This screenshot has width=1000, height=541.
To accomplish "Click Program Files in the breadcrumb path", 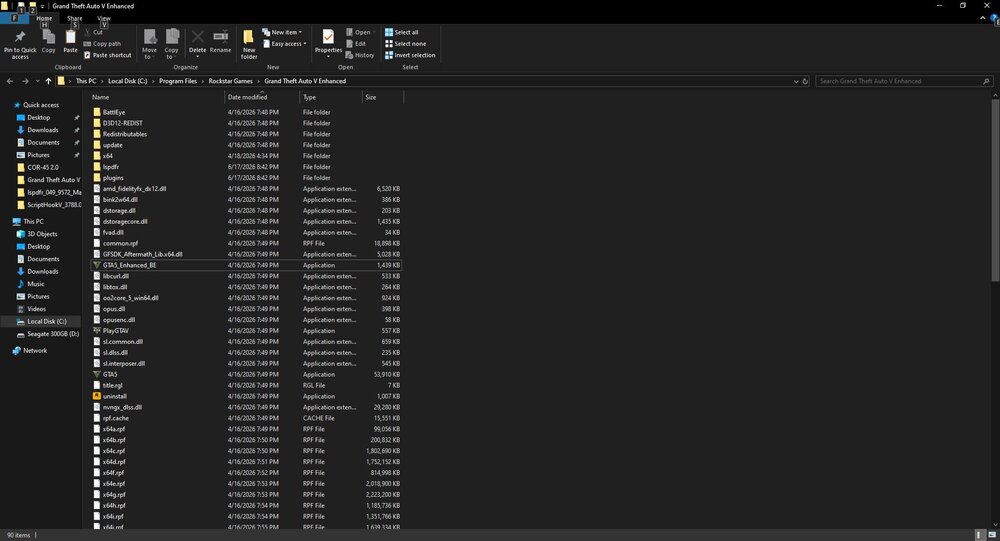I will (178, 81).
